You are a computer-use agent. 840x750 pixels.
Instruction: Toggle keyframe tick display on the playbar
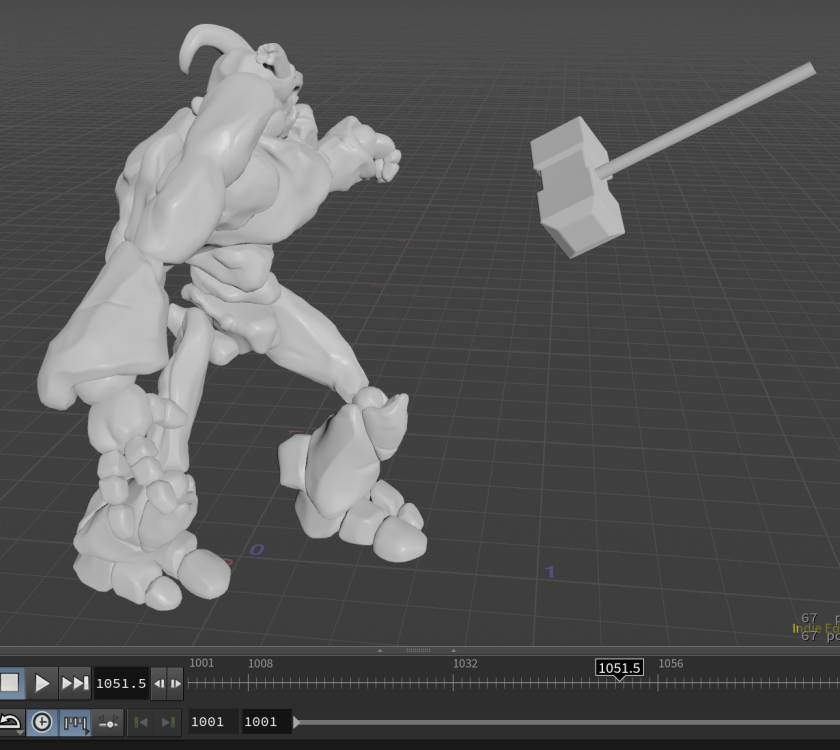pos(76,721)
